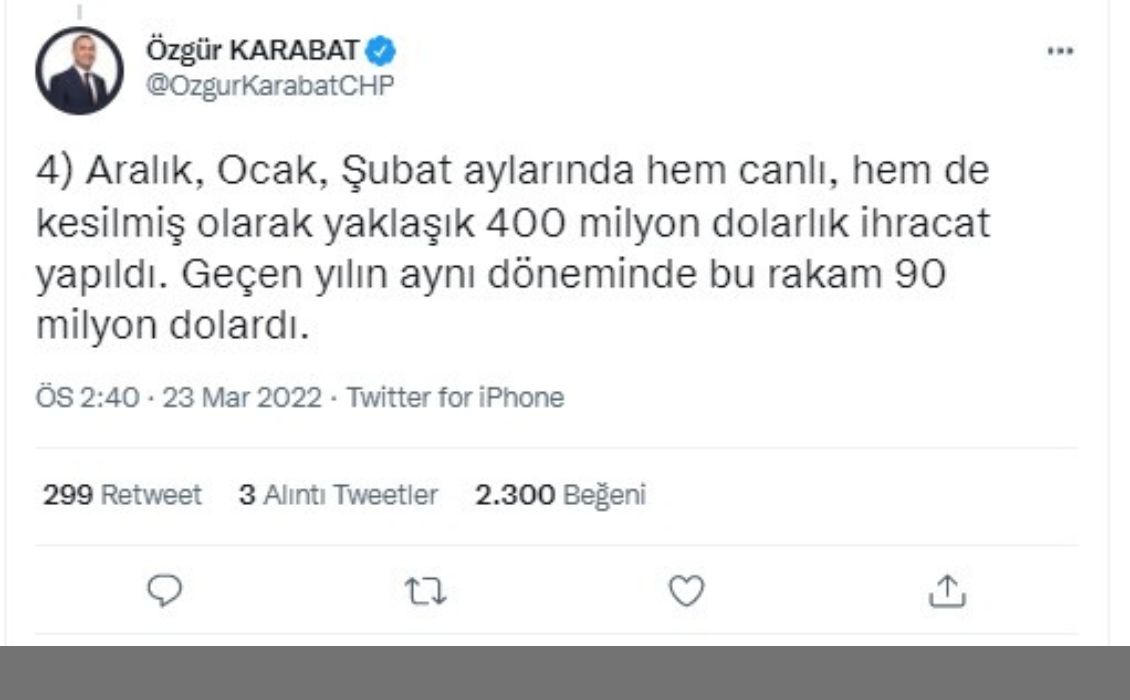Click the 'milyon dolardı.' last tweet line
Viewport: 1130px width, 700px height.
coord(172,326)
